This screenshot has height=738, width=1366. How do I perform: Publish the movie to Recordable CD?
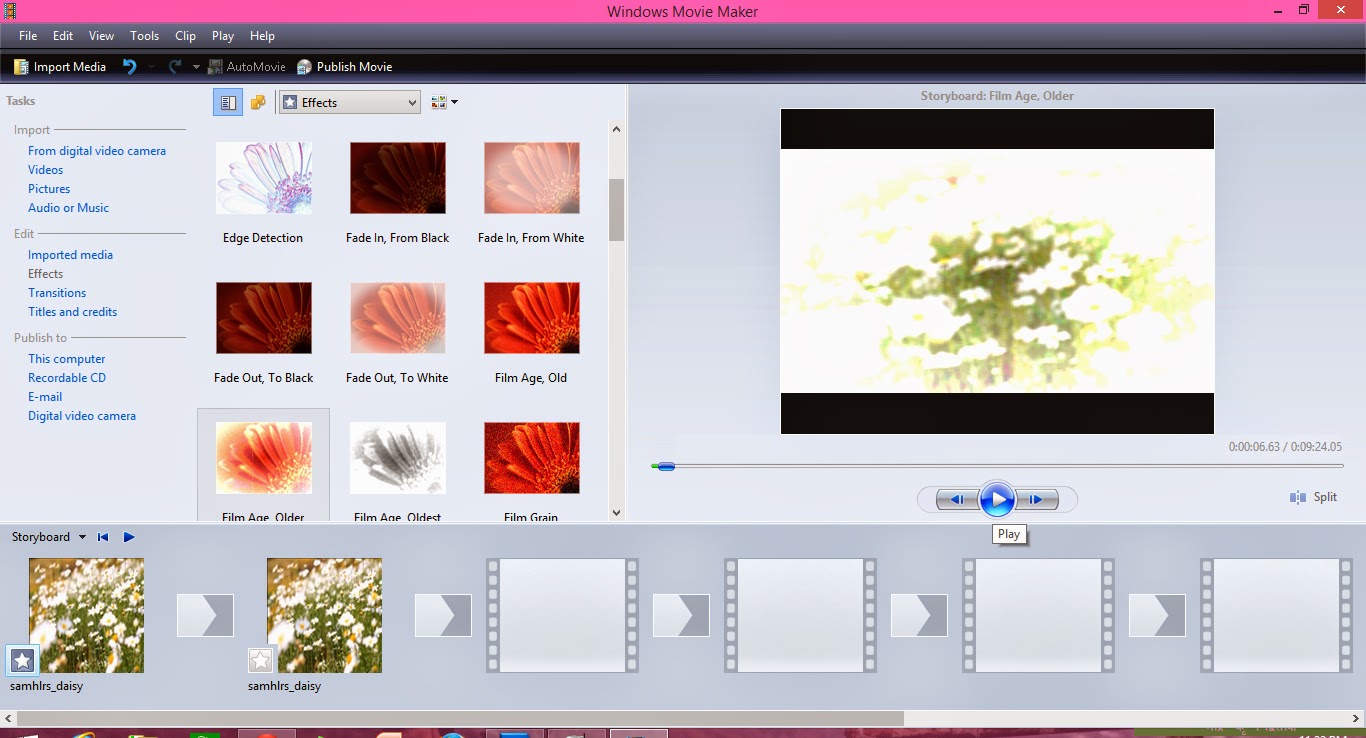point(66,377)
